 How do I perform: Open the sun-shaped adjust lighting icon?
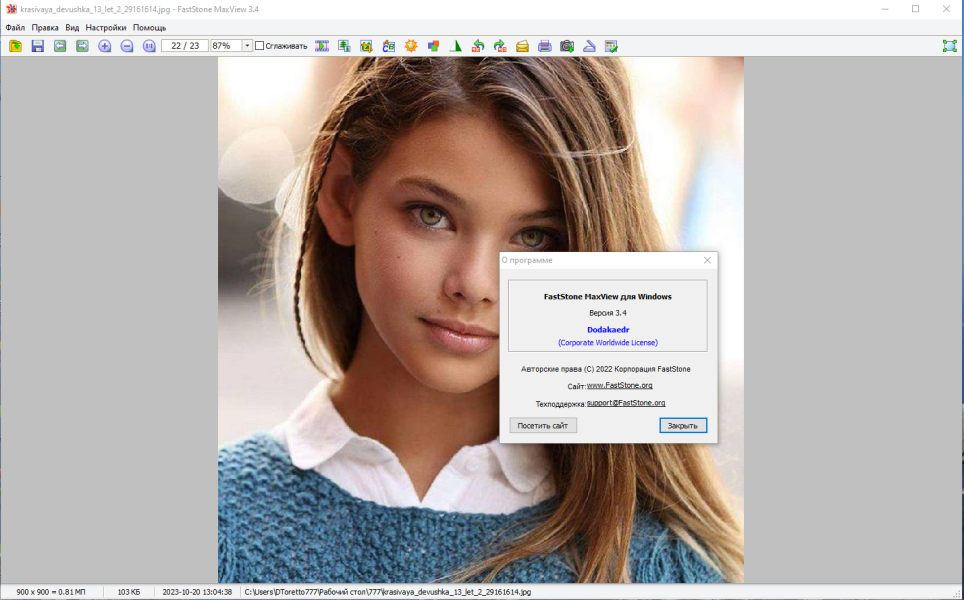tap(411, 46)
